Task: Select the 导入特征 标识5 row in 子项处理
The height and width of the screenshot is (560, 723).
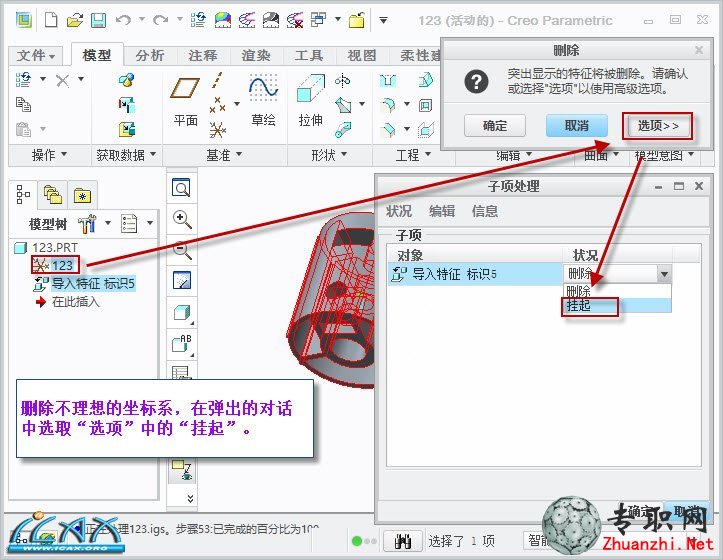Action: (x=474, y=274)
